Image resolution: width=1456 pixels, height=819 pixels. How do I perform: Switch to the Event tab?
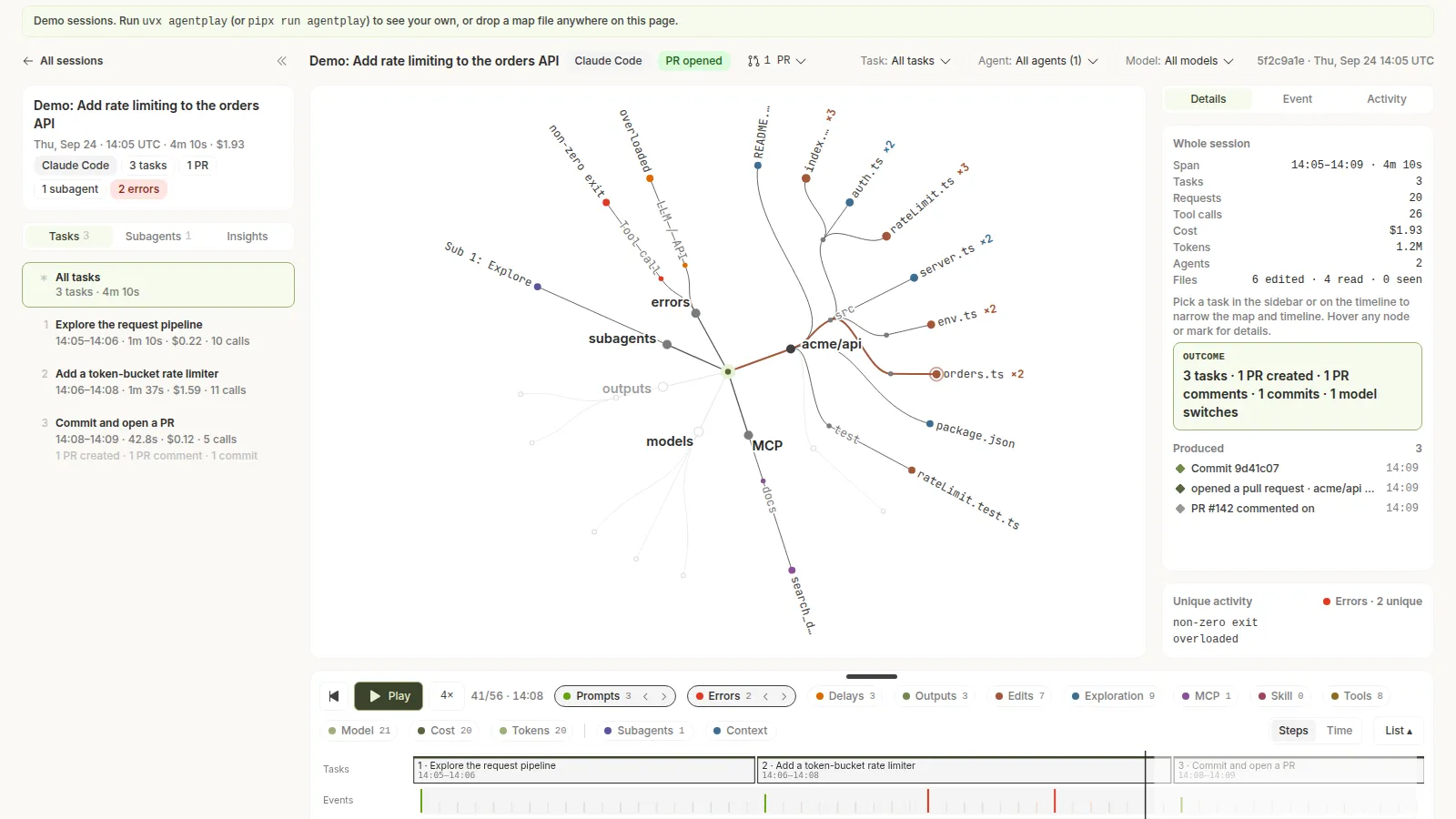tap(1298, 99)
